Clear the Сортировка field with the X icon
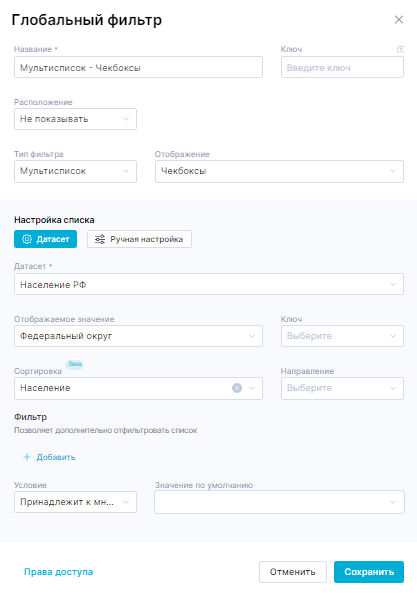 pos(237,388)
